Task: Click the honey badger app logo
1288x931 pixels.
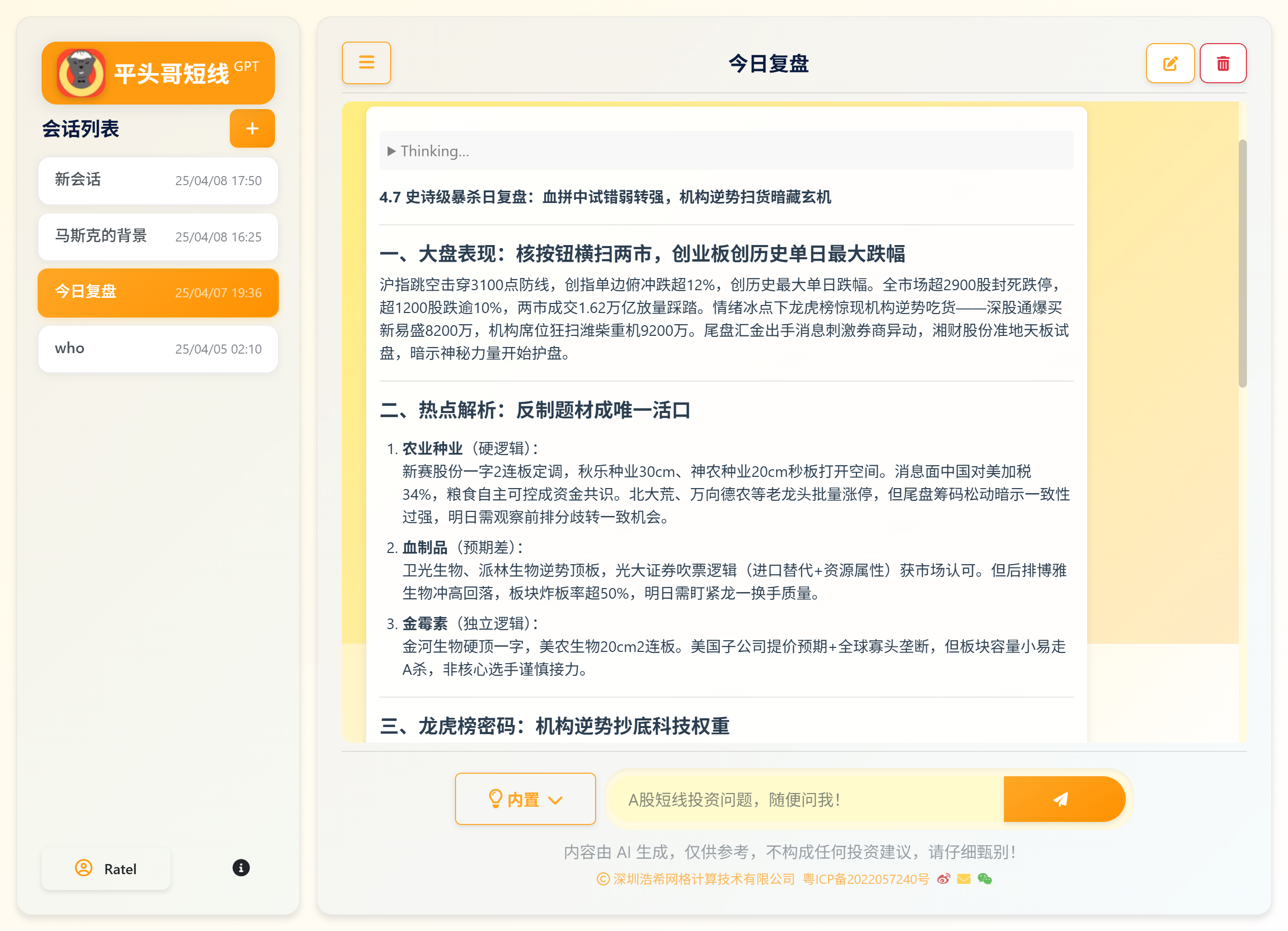Action: coord(81,73)
